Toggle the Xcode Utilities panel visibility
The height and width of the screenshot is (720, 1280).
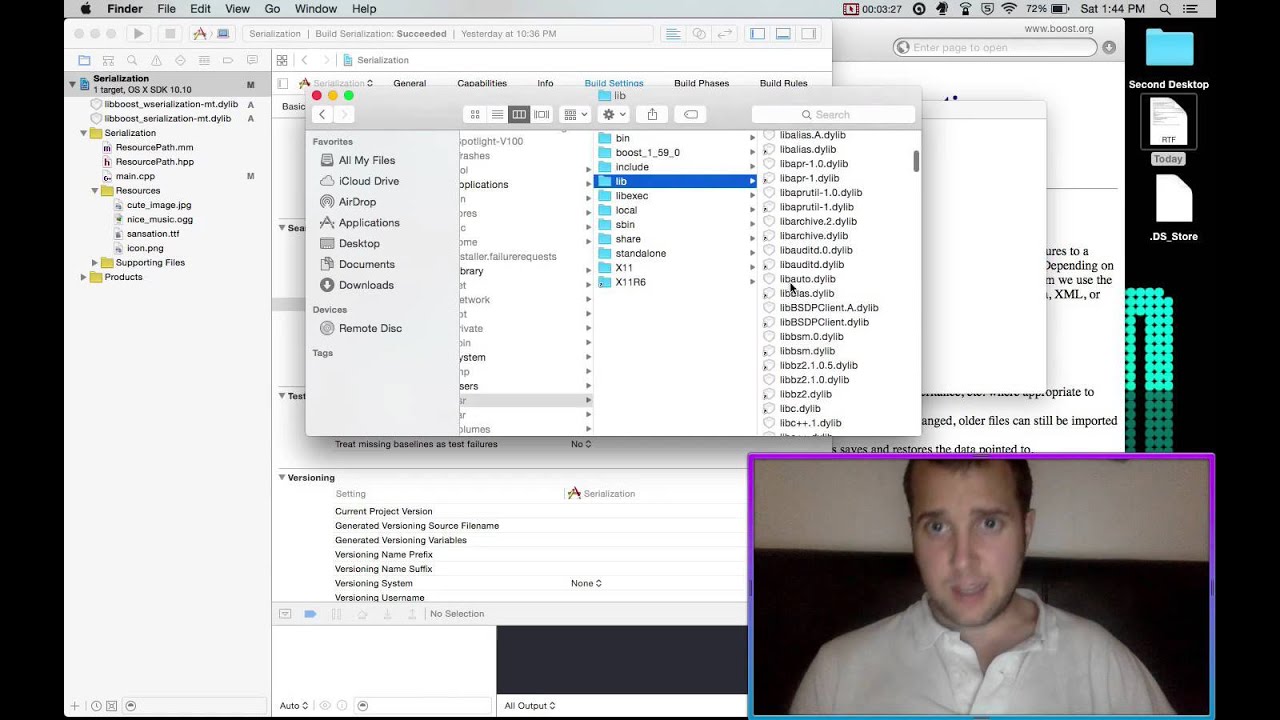coord(809,33)
